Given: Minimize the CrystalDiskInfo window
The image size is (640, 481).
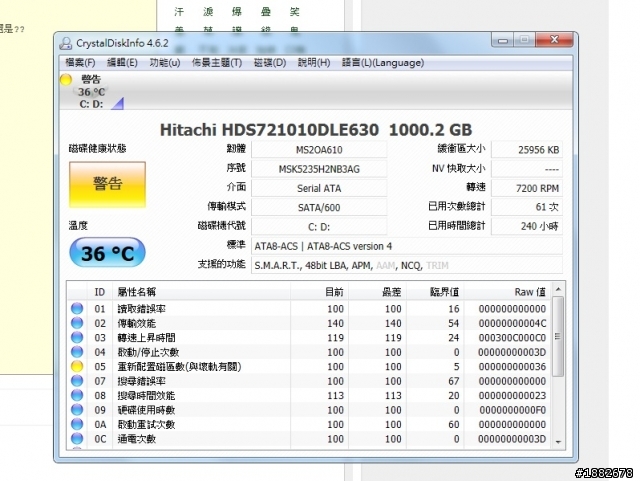Looking at the screenshot, I should click(x=502, y=40).
